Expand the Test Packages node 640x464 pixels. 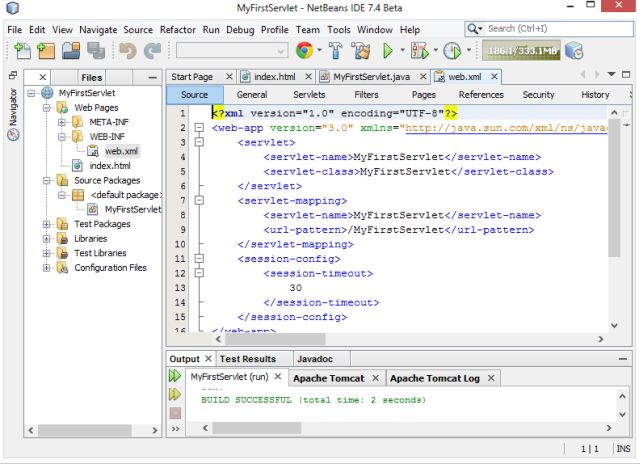[x=47, y=224]
